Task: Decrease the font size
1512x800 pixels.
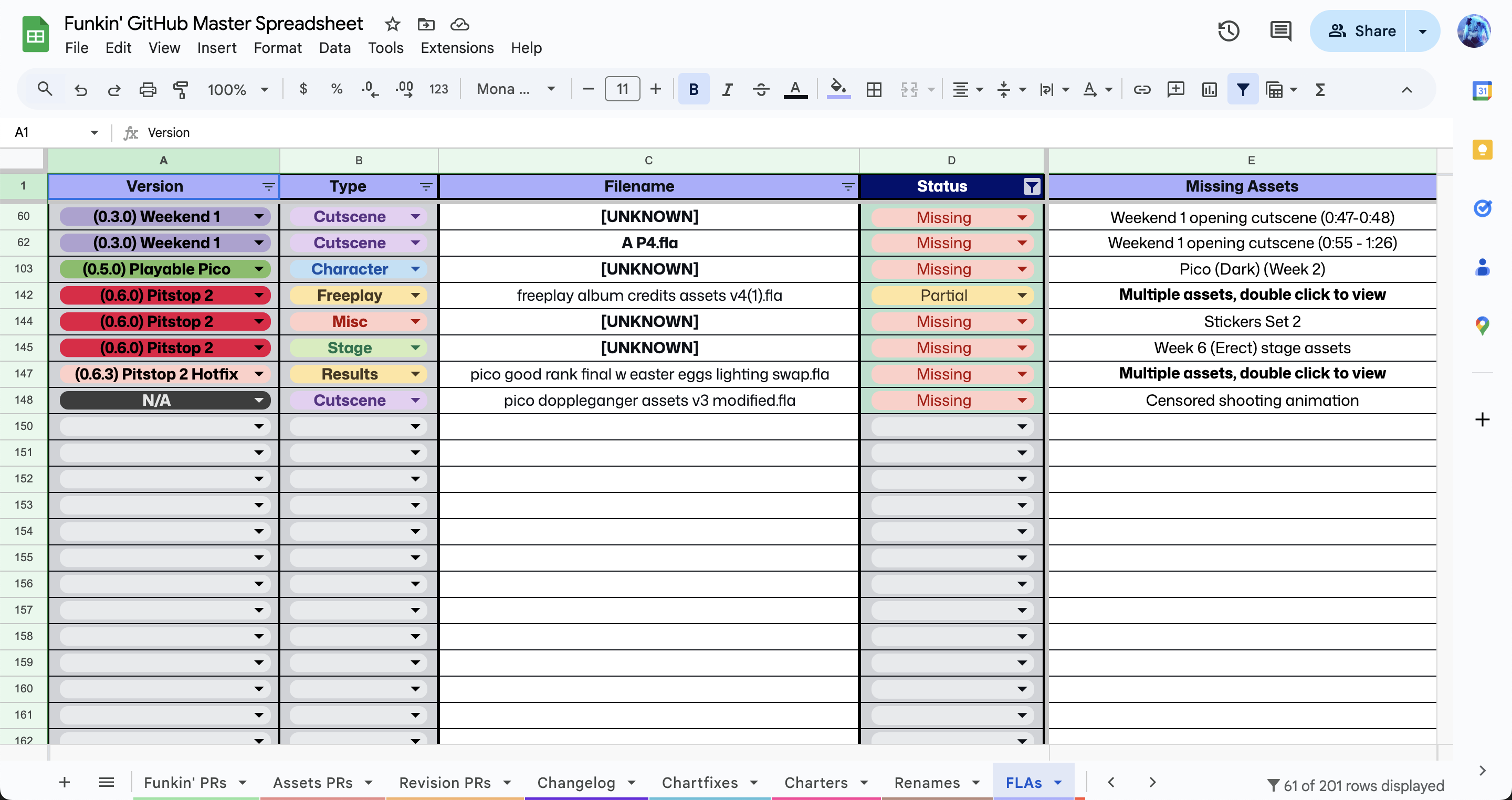Action: pos(588,89)
